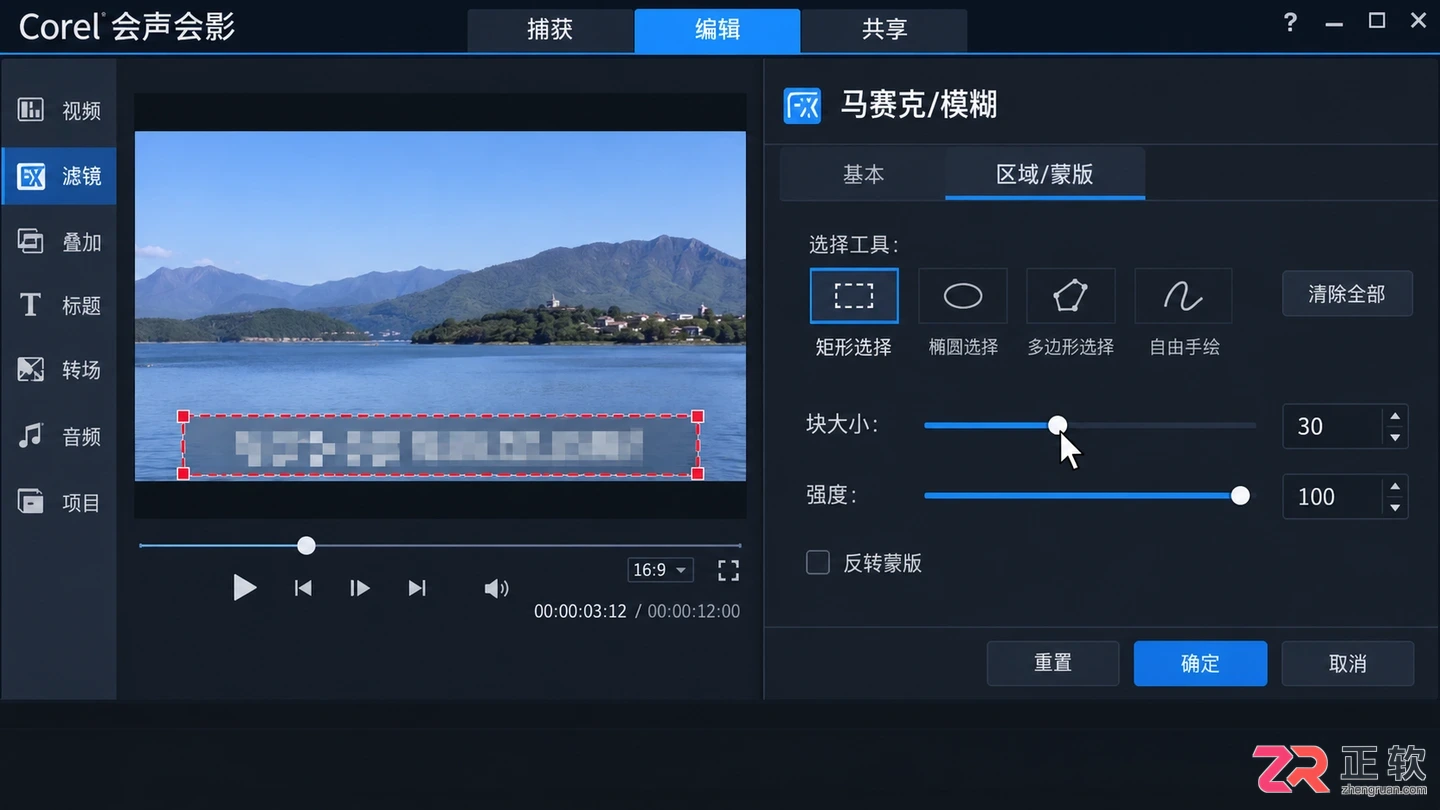Open the 区域/蒙版 tab
Viewport: 1440px width, 810px height.
click(1045, 174)
